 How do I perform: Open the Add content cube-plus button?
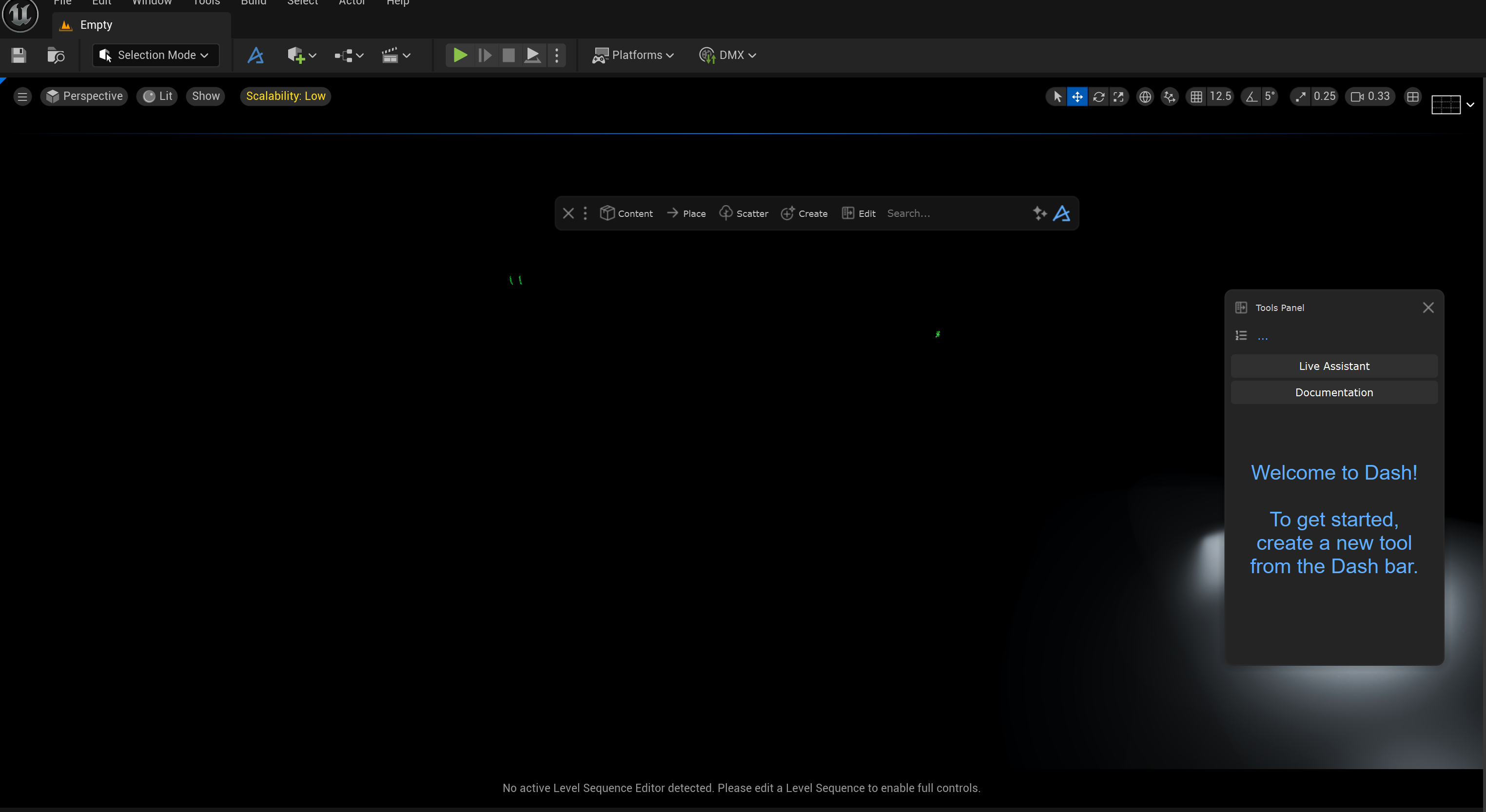click(301, 56)
